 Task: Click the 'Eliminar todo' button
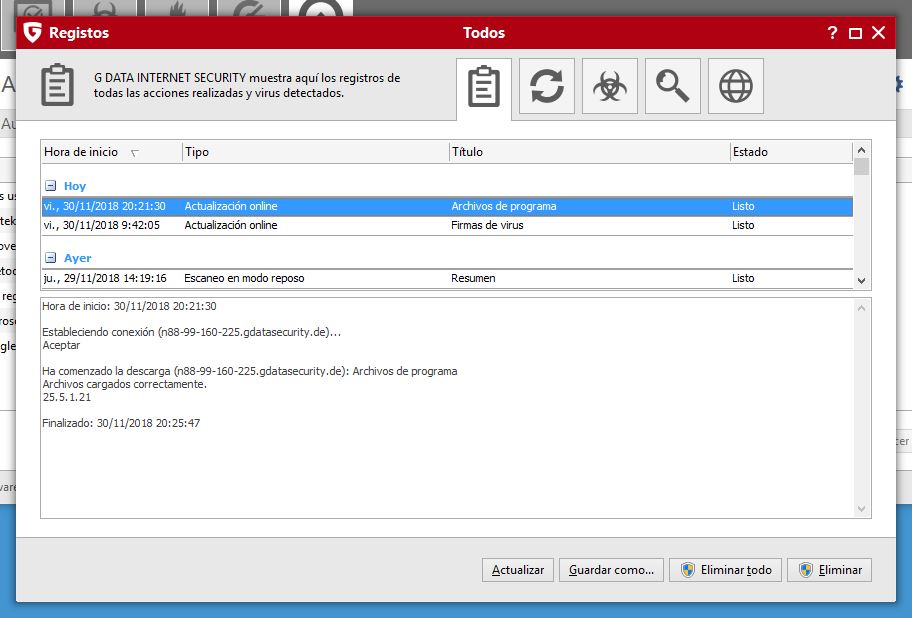point(725,570)
